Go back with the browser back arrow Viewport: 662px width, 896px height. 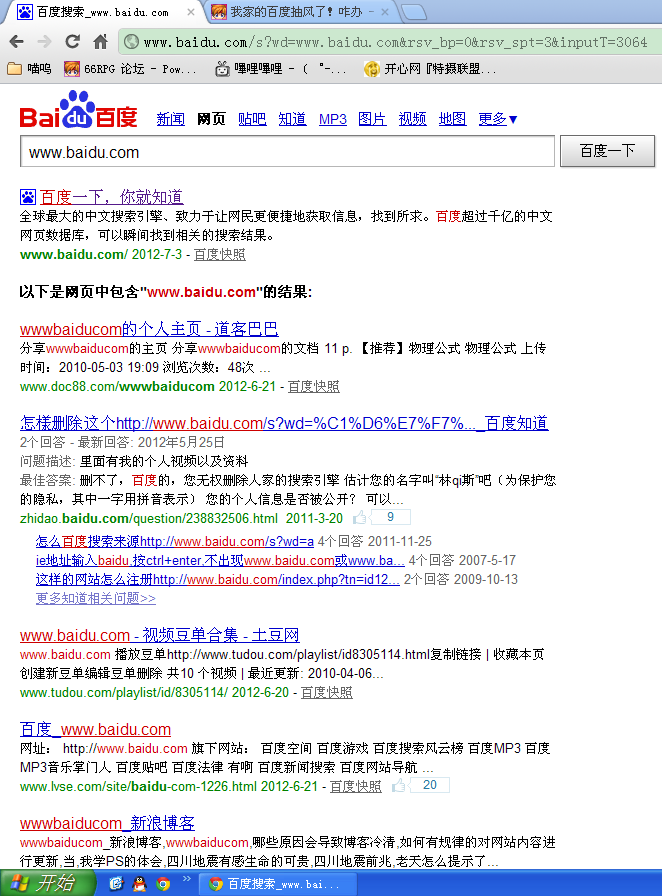click(17, 42)
